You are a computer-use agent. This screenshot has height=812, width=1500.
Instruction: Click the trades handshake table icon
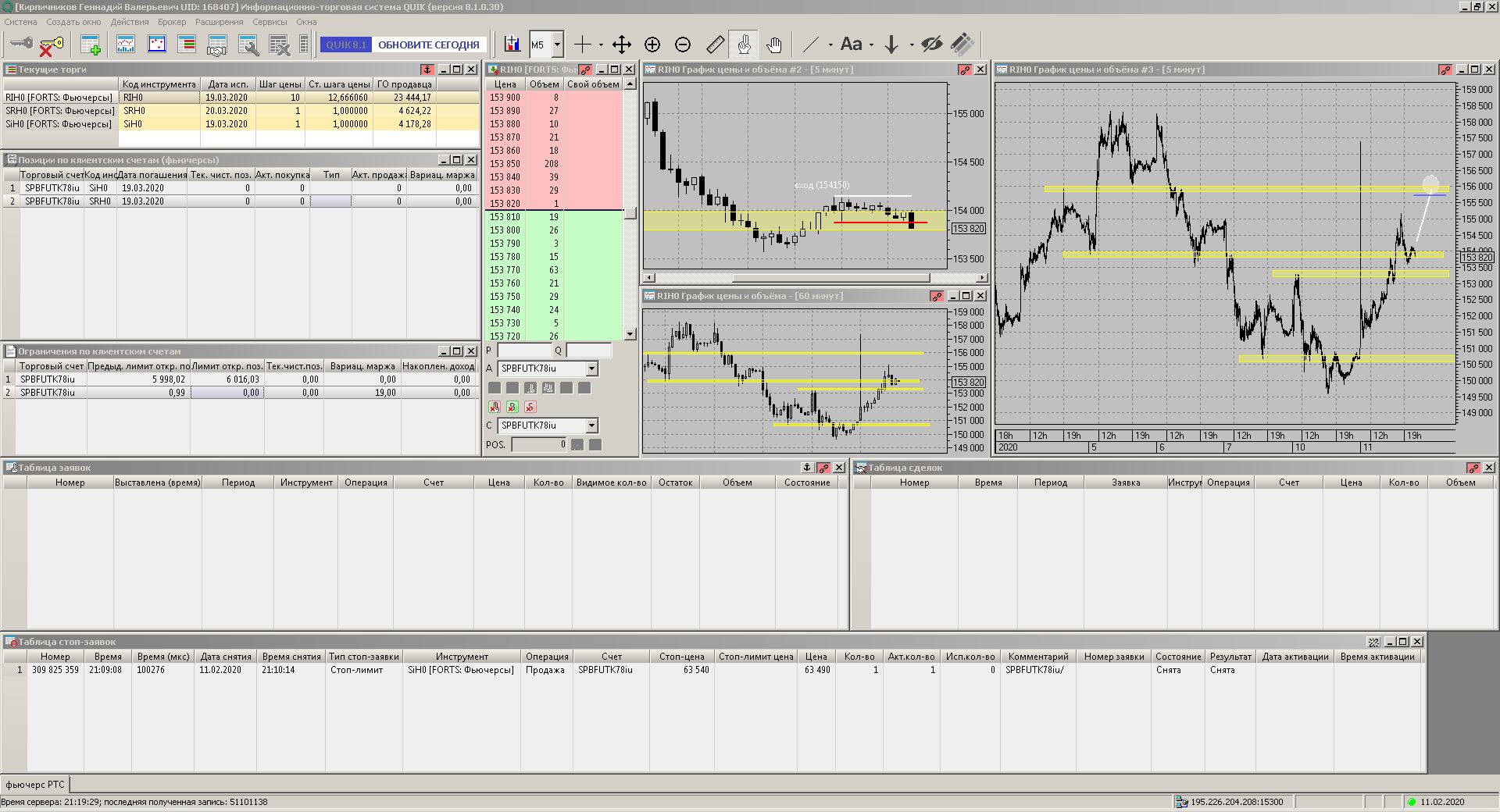[x=216, y=45]
